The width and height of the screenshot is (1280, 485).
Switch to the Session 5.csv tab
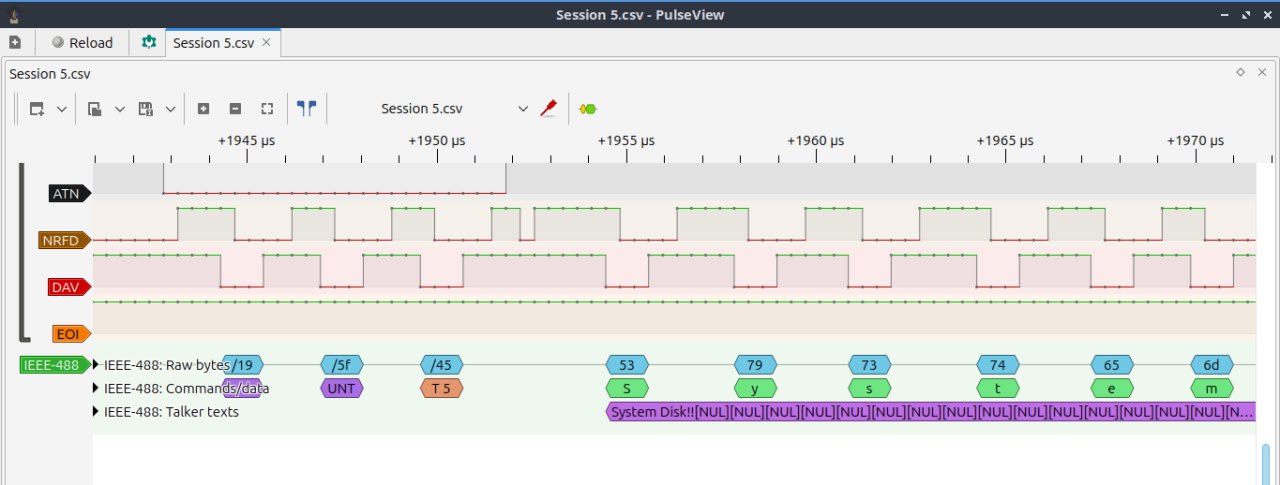(x=213, y=43)
